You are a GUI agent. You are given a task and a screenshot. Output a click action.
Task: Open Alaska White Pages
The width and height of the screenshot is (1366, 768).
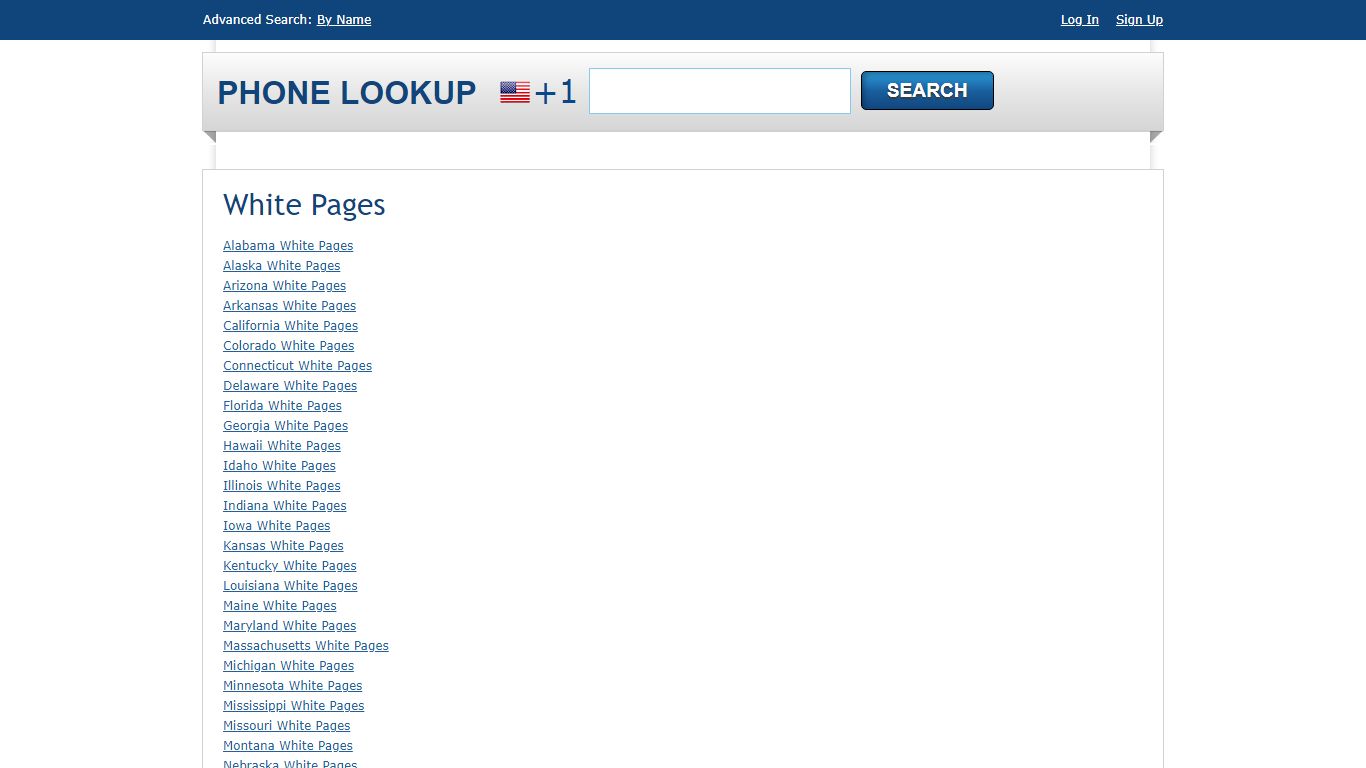(282, 266)
